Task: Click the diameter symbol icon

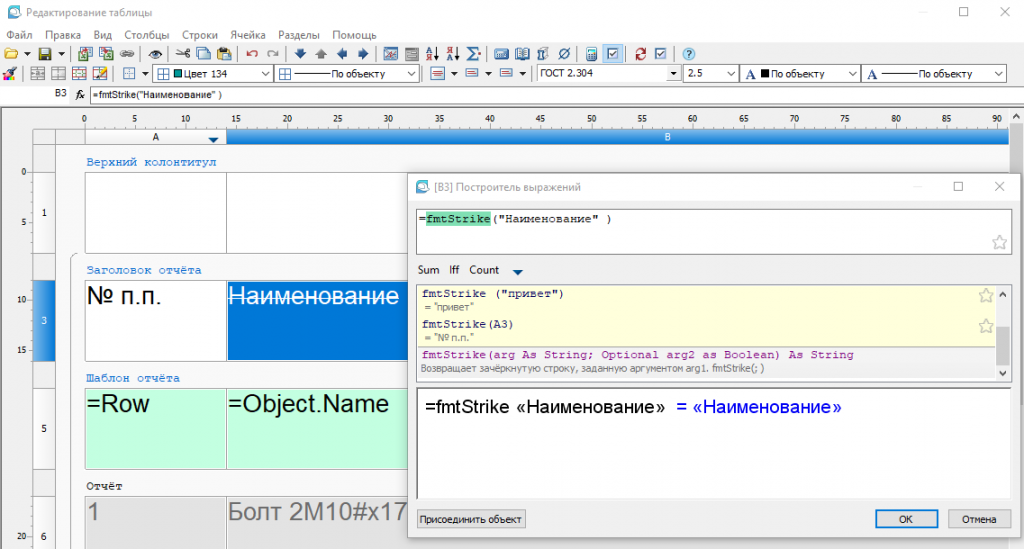Action: pos(564,54)
